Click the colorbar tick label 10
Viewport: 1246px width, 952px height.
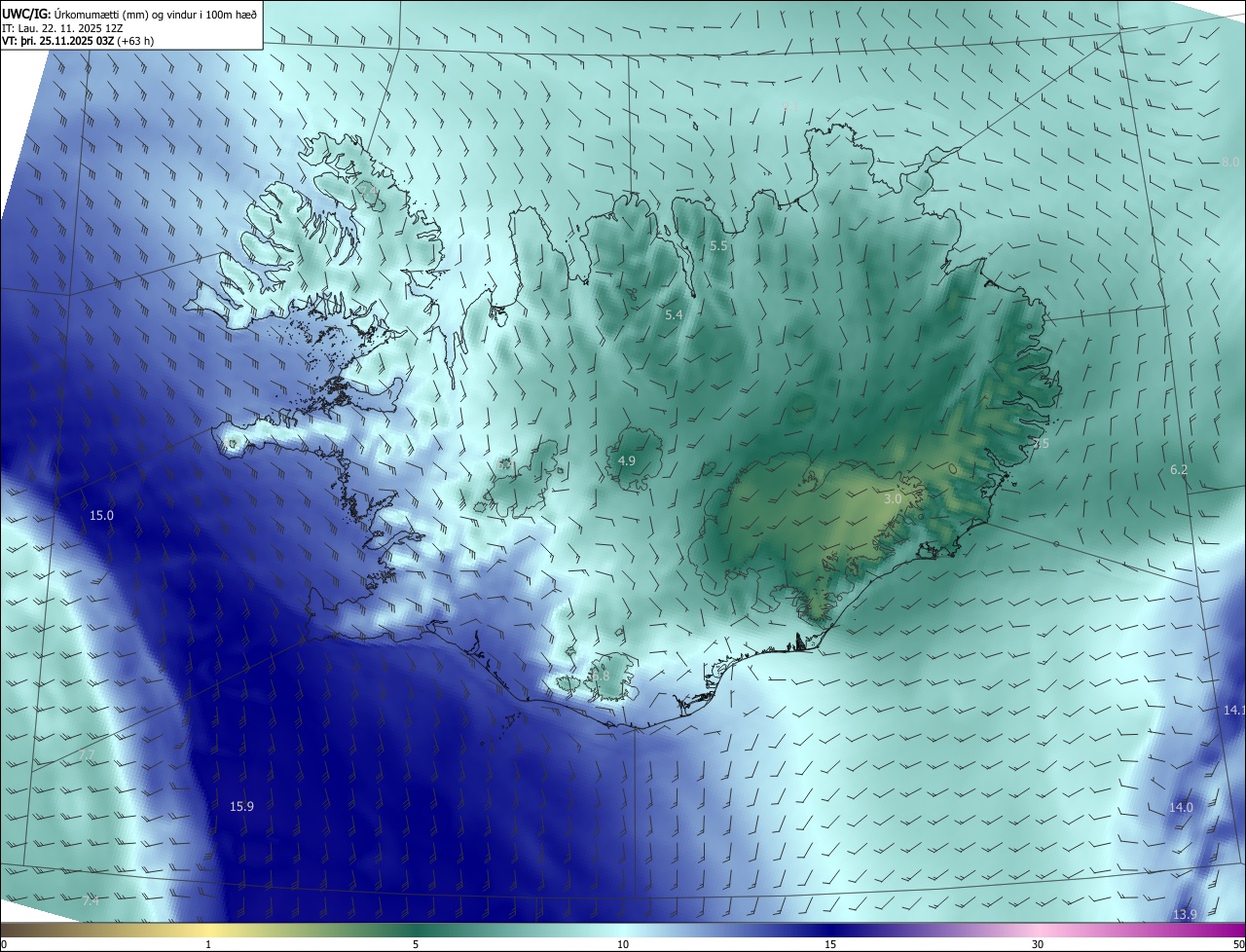(623, 944)
